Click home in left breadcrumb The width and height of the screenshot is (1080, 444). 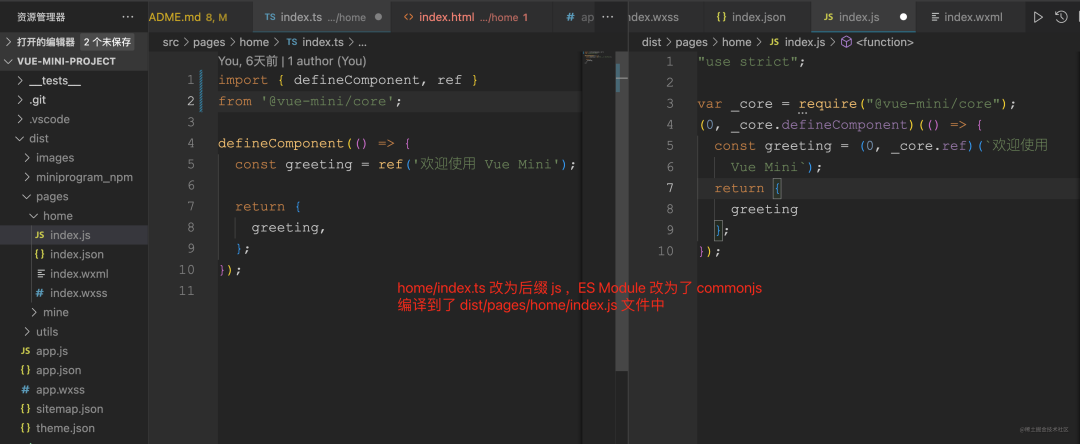tap(254, 42)
